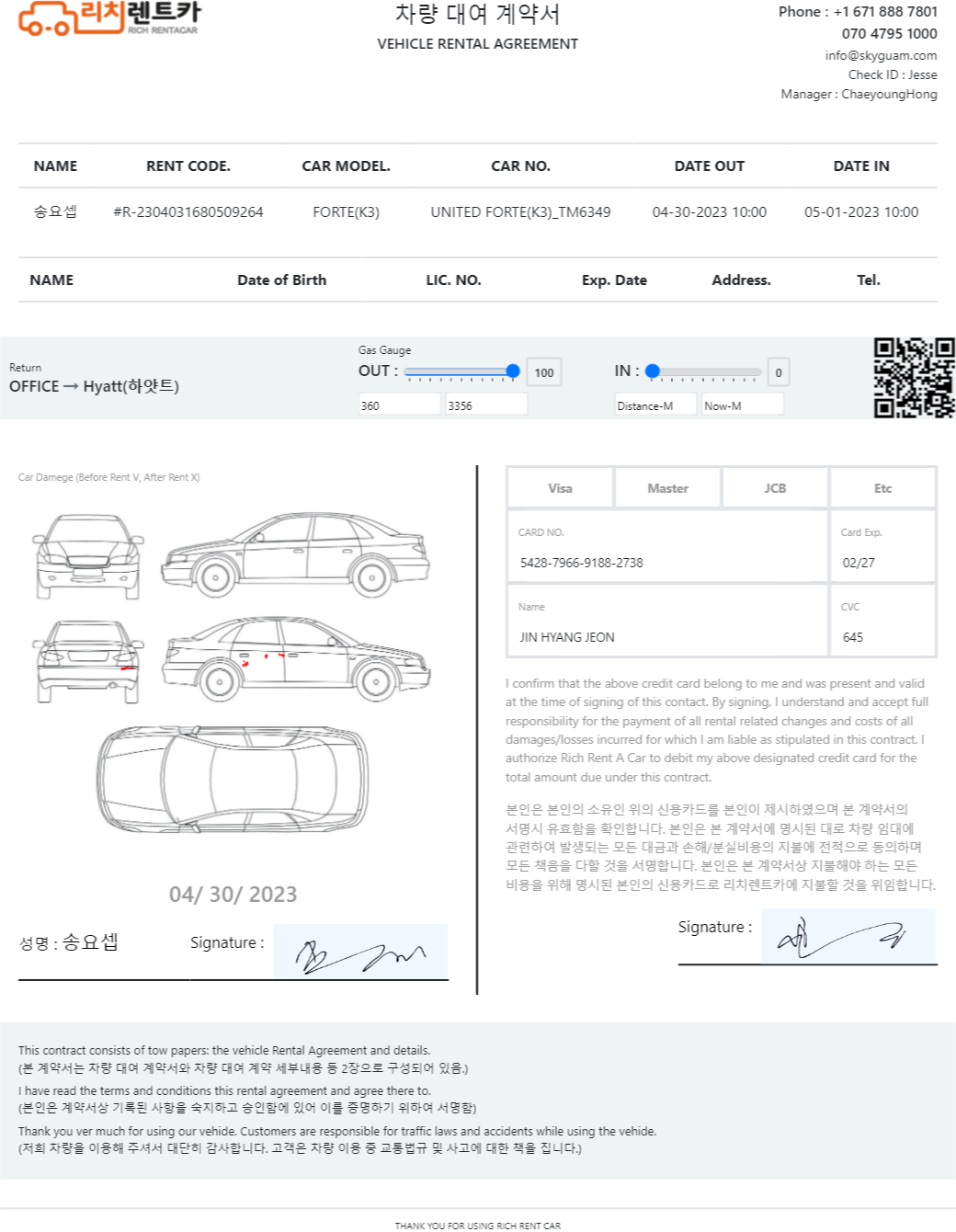956x1232 pixels.
Task: Click the Distance-M input field
Action: click(x=655, y=405)
